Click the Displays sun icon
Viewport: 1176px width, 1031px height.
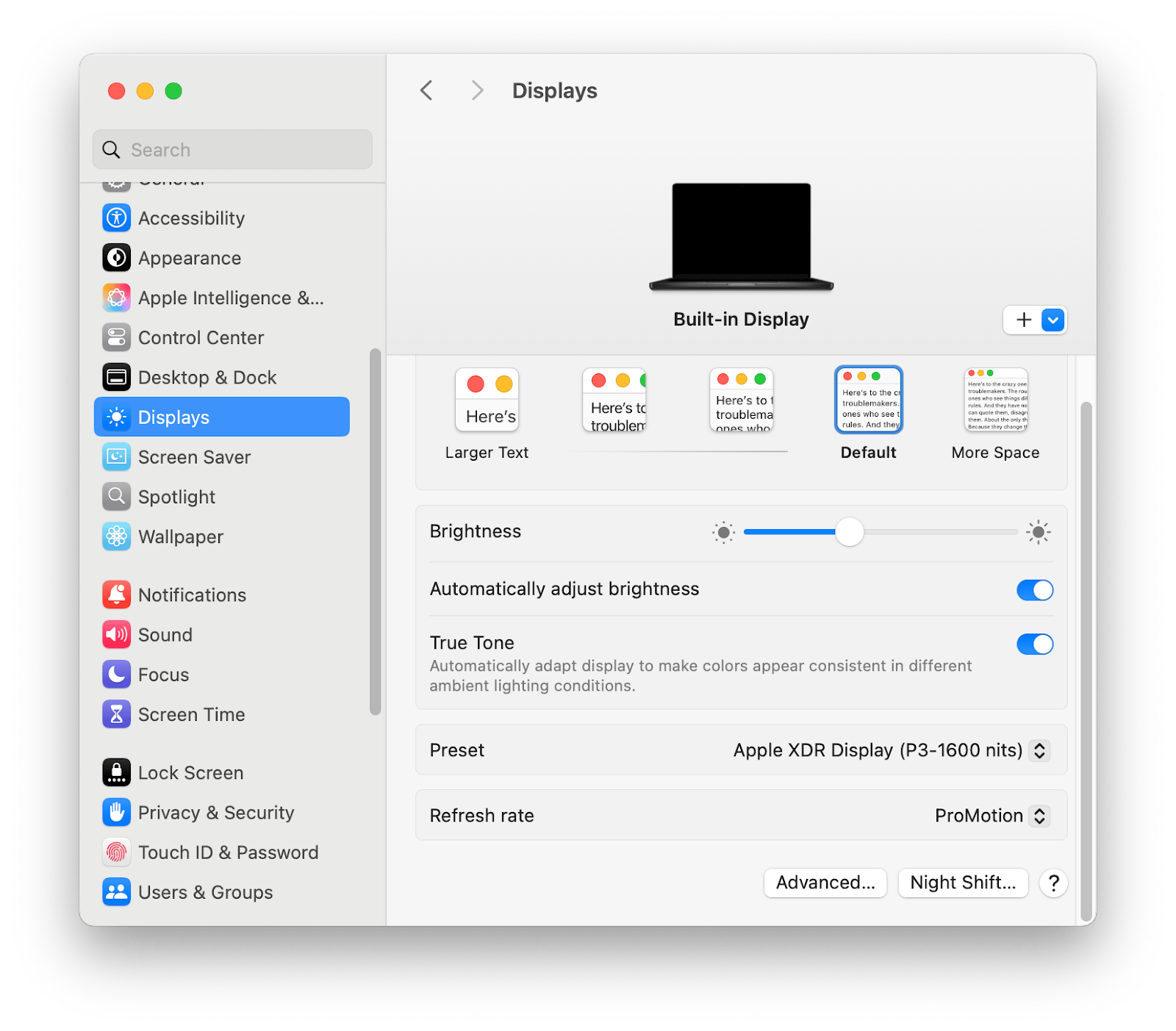[x=117, y=417]
